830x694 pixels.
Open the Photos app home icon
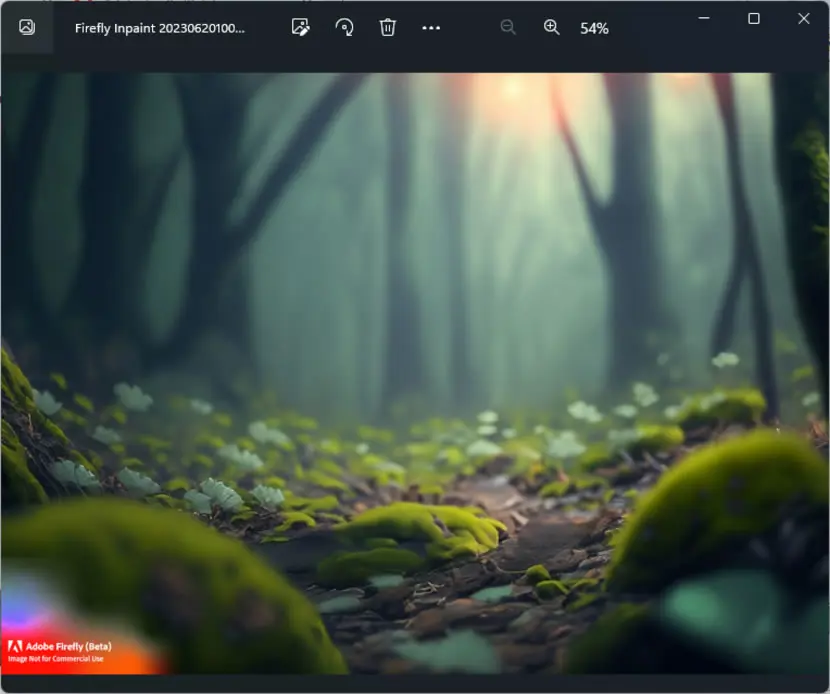[x=27, y=27]
